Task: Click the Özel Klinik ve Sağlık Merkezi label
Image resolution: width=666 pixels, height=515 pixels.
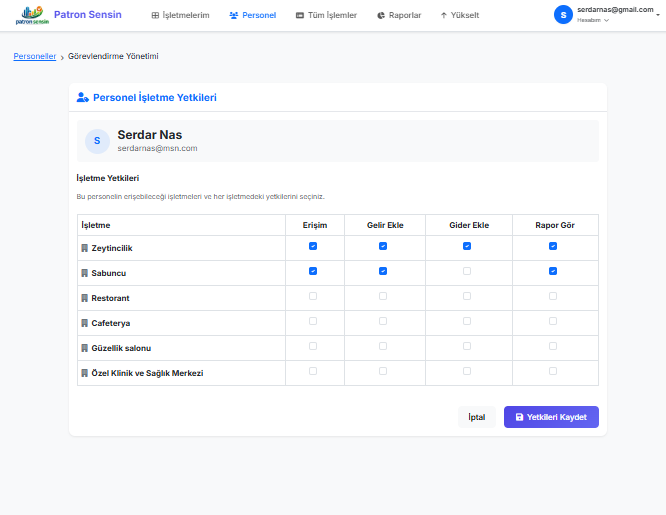Action: pos(147,373)
